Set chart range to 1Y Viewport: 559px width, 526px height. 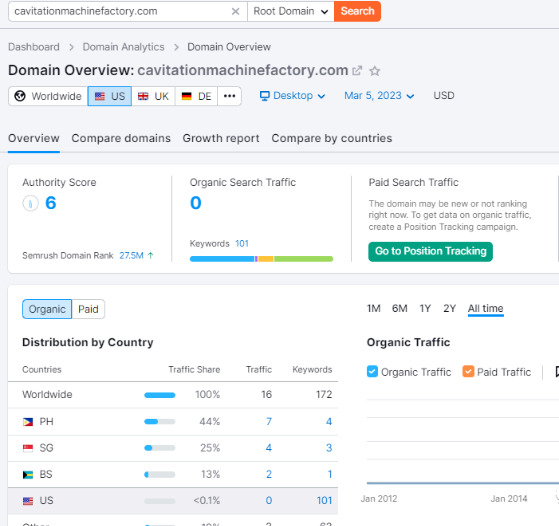(x=425, y=308)
